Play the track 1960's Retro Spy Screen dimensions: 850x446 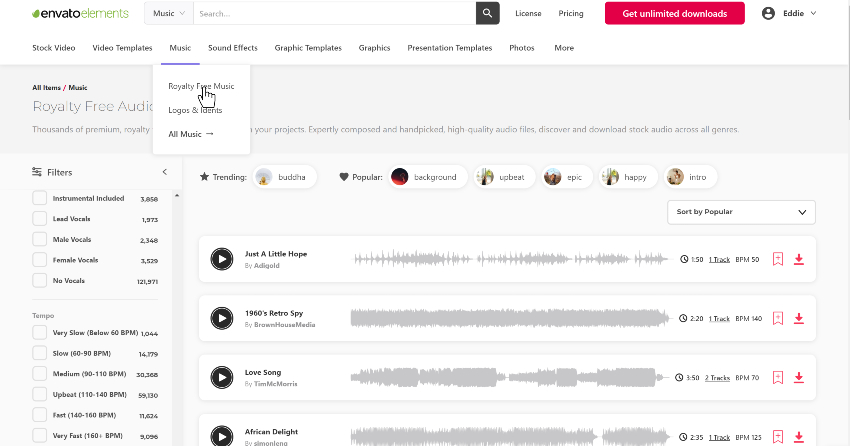pos(222,318)
